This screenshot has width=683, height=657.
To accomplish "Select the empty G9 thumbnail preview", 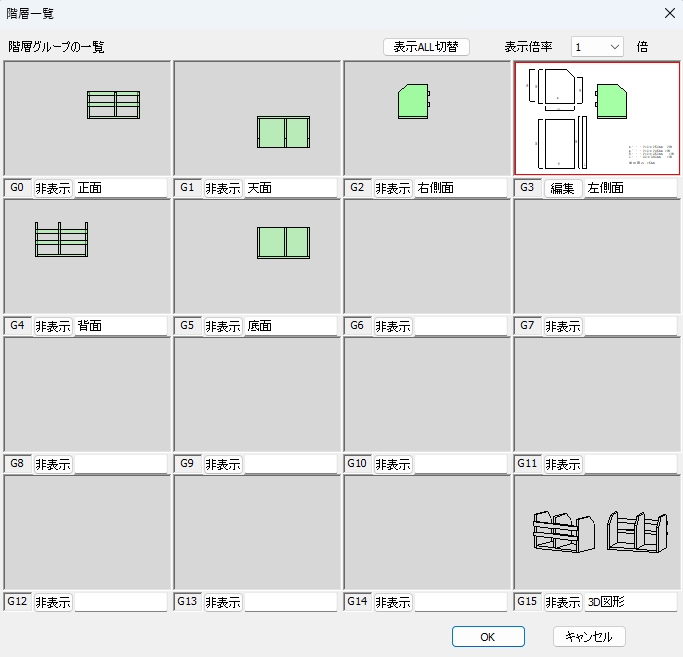I will (x=257, y=395).
